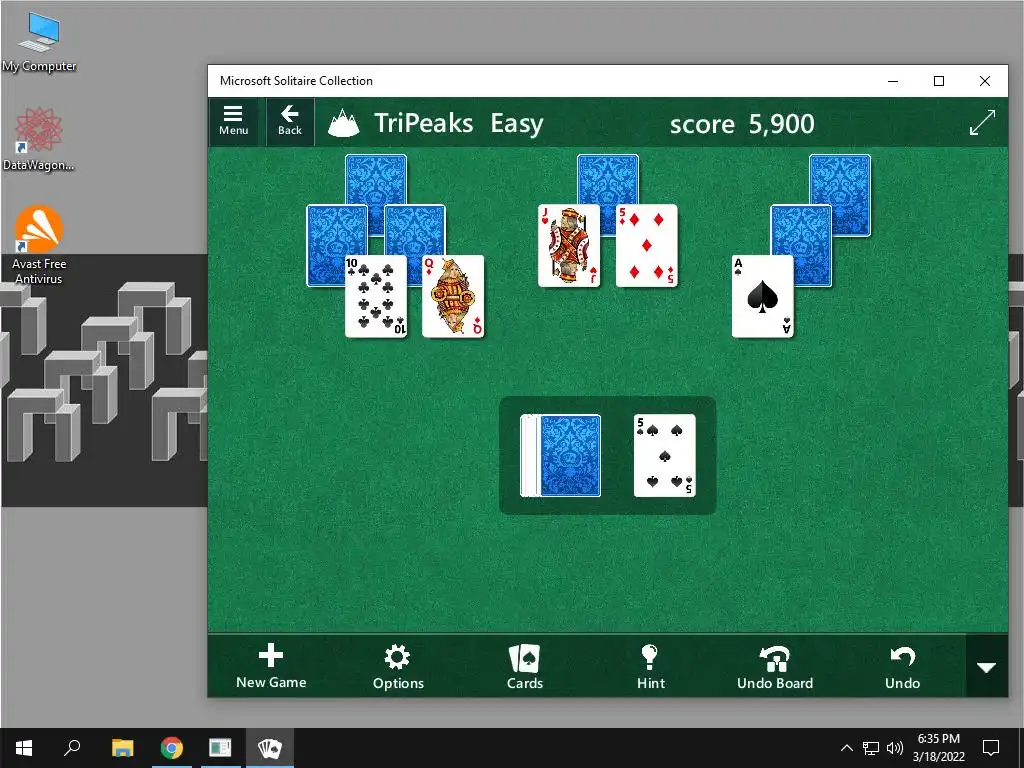Open the volume control in the tray

[895, 748]
